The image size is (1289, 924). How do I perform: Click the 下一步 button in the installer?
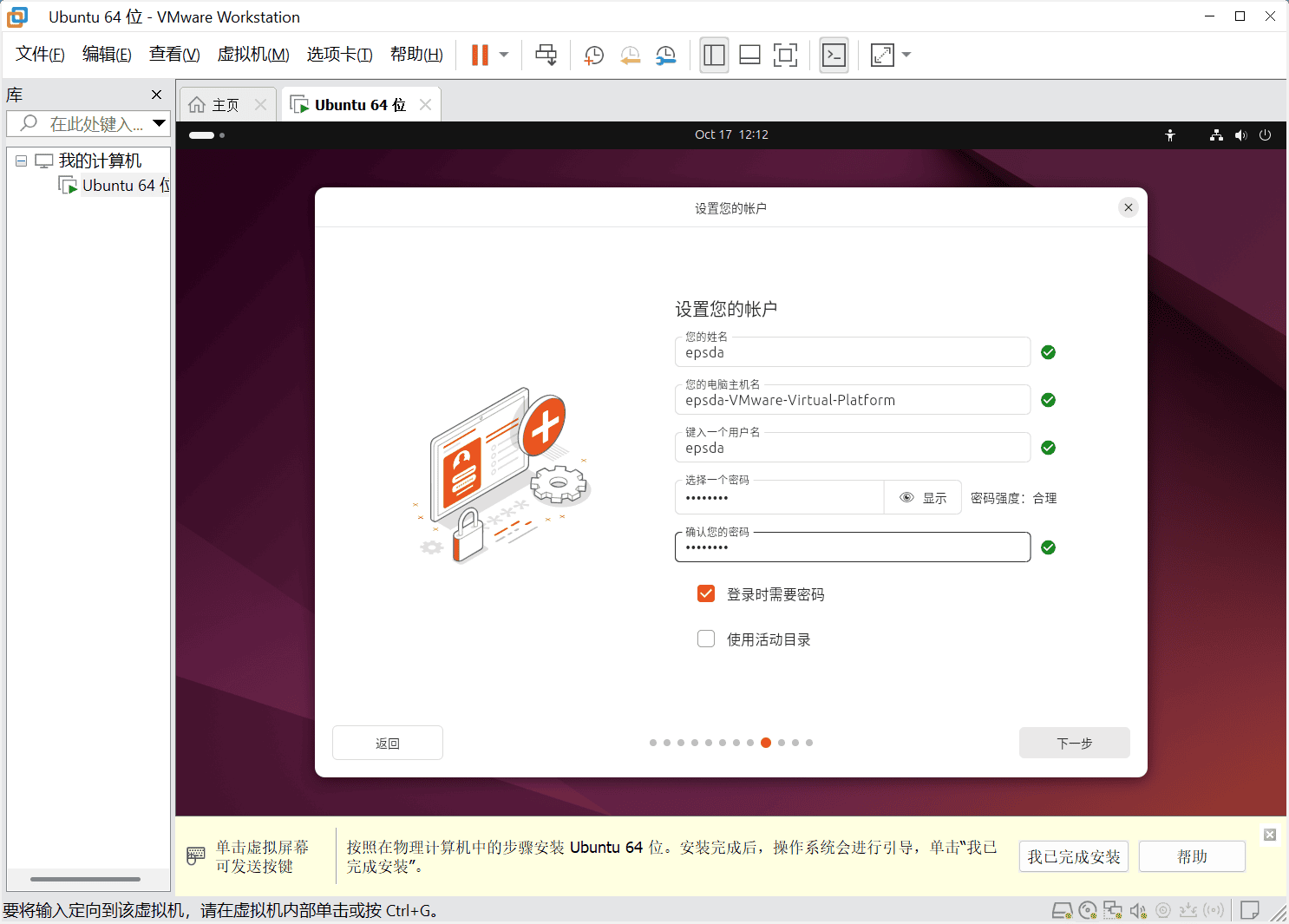[1075, 743]
